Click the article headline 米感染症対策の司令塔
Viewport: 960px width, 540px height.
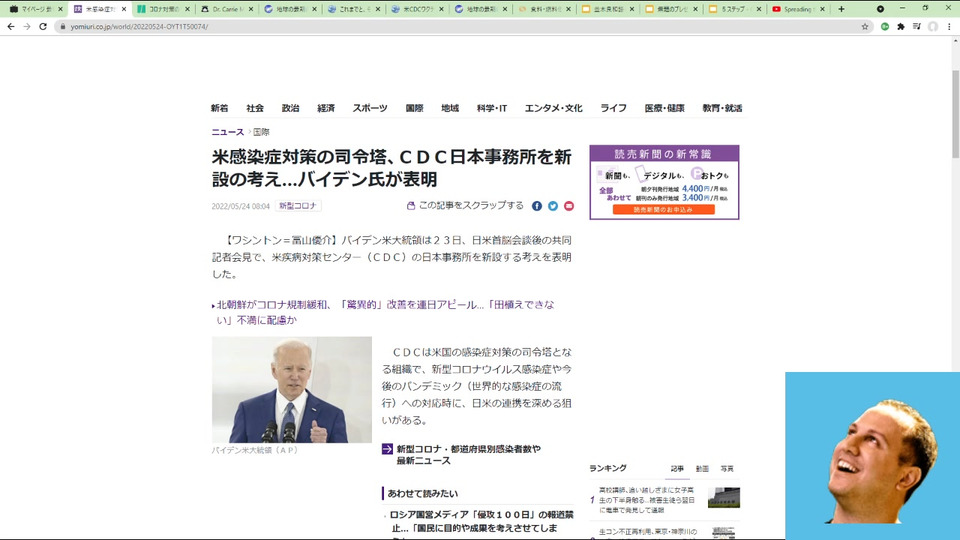coord(392,168)
